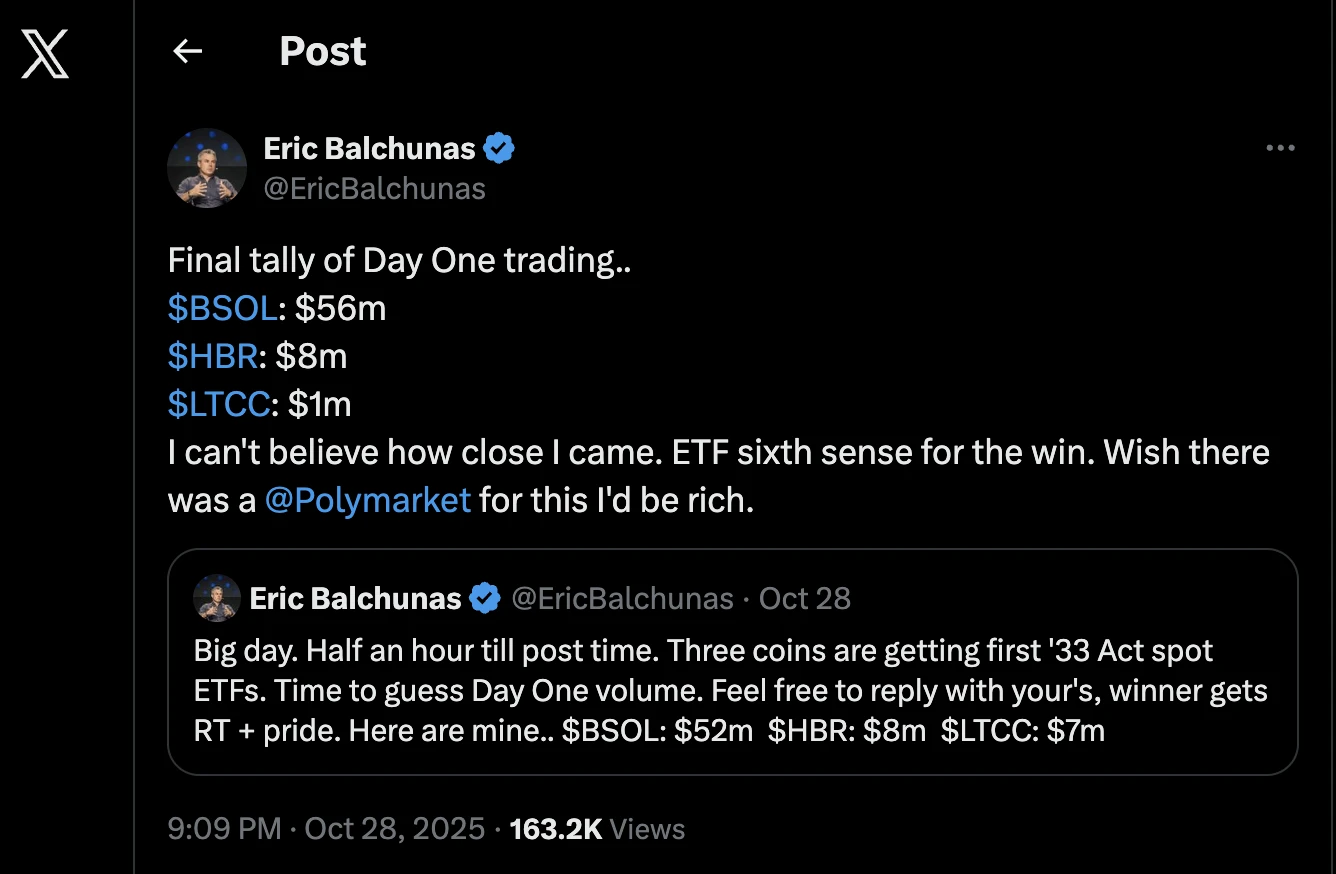Open the $HBR cashtag page
This screenshot has height=874, width=1336.
click(x=212, y=356)
